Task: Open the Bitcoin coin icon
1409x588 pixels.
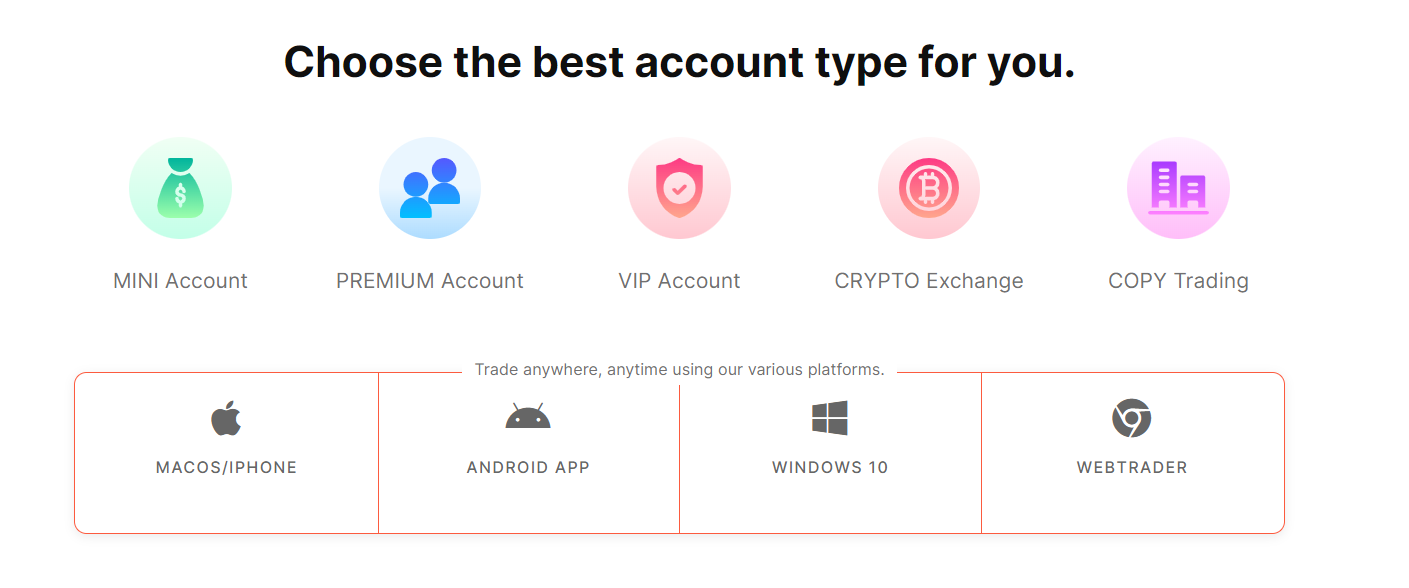Action: pos(929,188)
